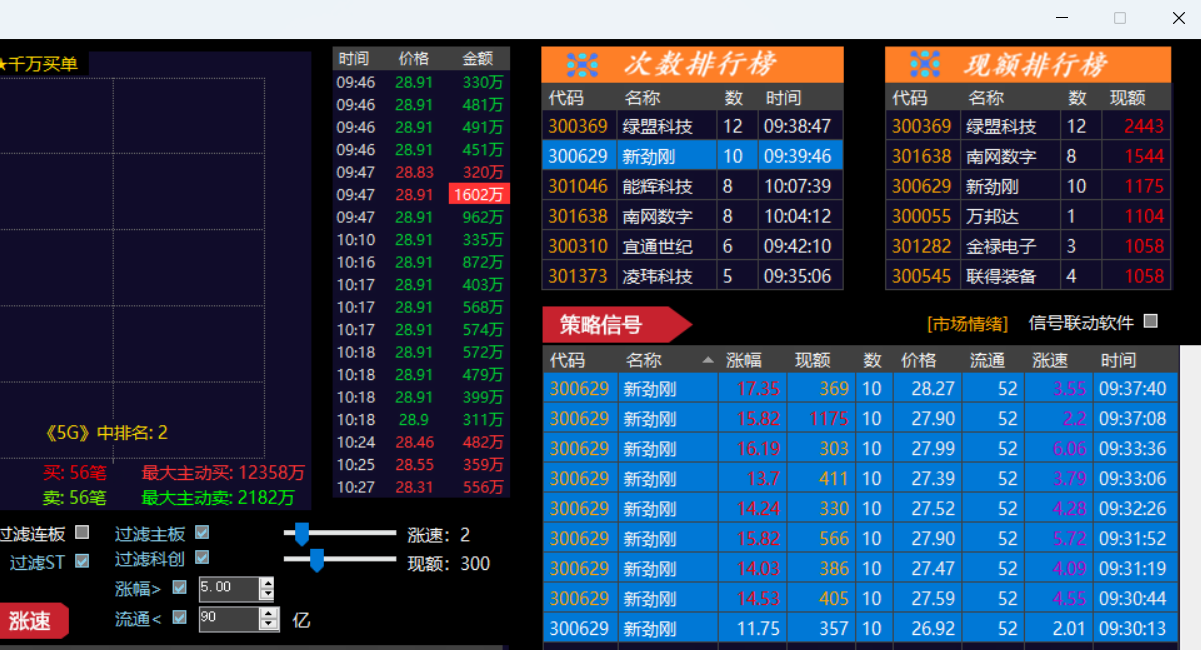Uncheck the 涨幅> filter checkbox
Image resolution: width=1201 pixels, height=650 pixels.
179,589
